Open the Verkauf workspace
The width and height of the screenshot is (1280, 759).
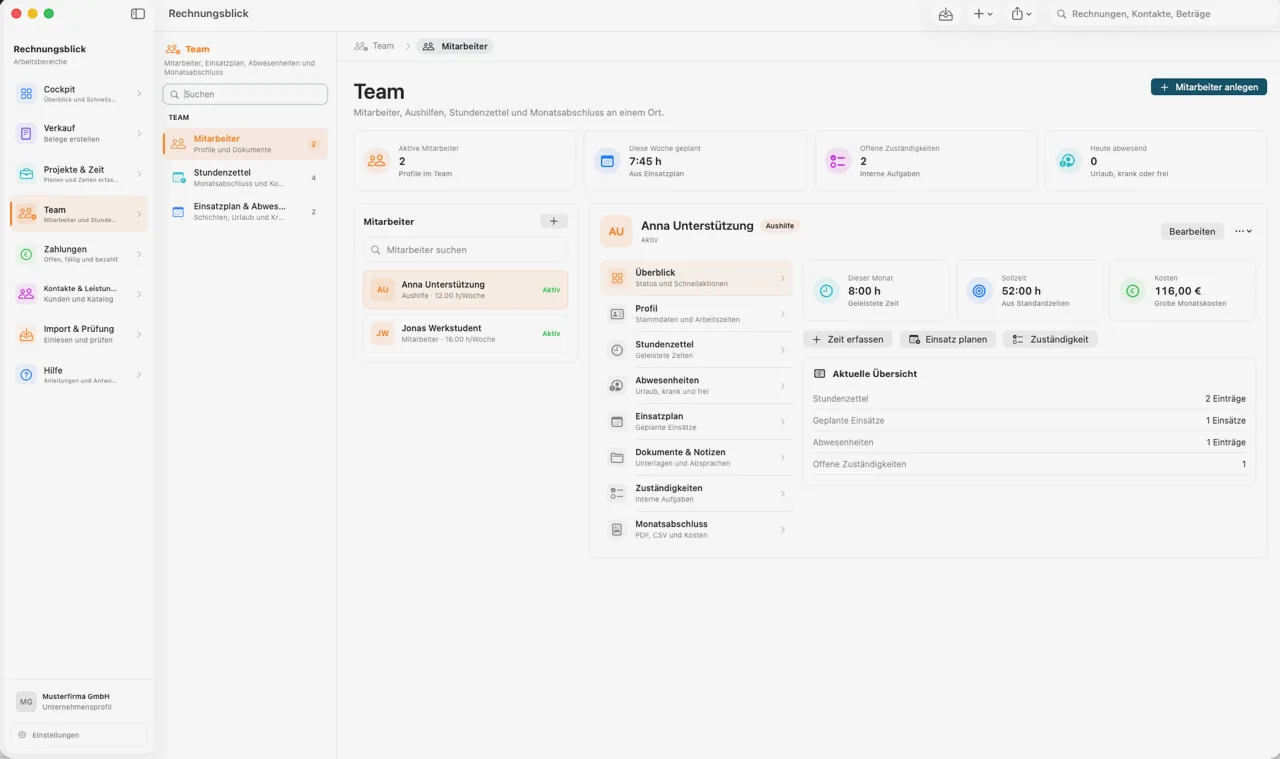click(x=79, y=134)
